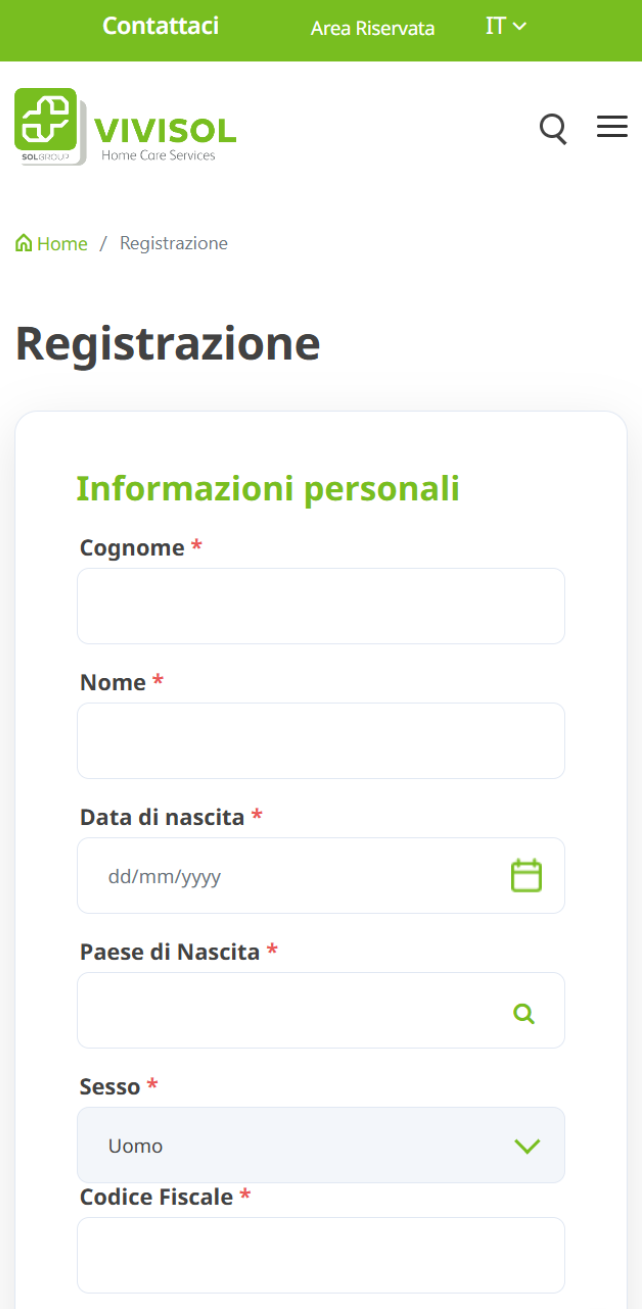
Task: Click the Registrazione breadcrumb entry
Action: [x=173, y=243]
